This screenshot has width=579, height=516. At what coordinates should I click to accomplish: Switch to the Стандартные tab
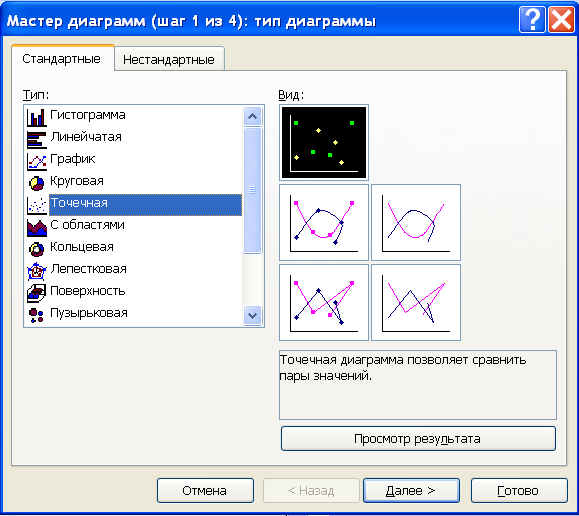pyautogui.click(x=62, y=59)
